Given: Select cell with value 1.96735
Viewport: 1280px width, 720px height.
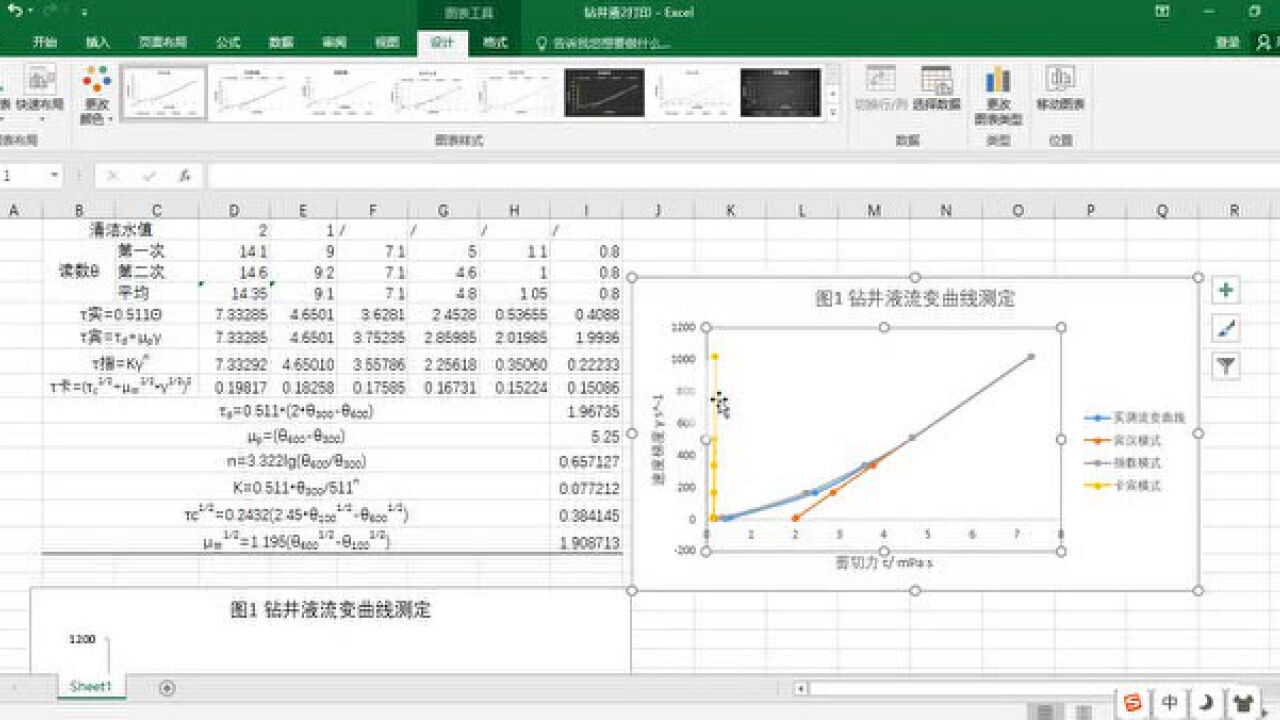Looking at the screenshot, I should tap(586, 412).
